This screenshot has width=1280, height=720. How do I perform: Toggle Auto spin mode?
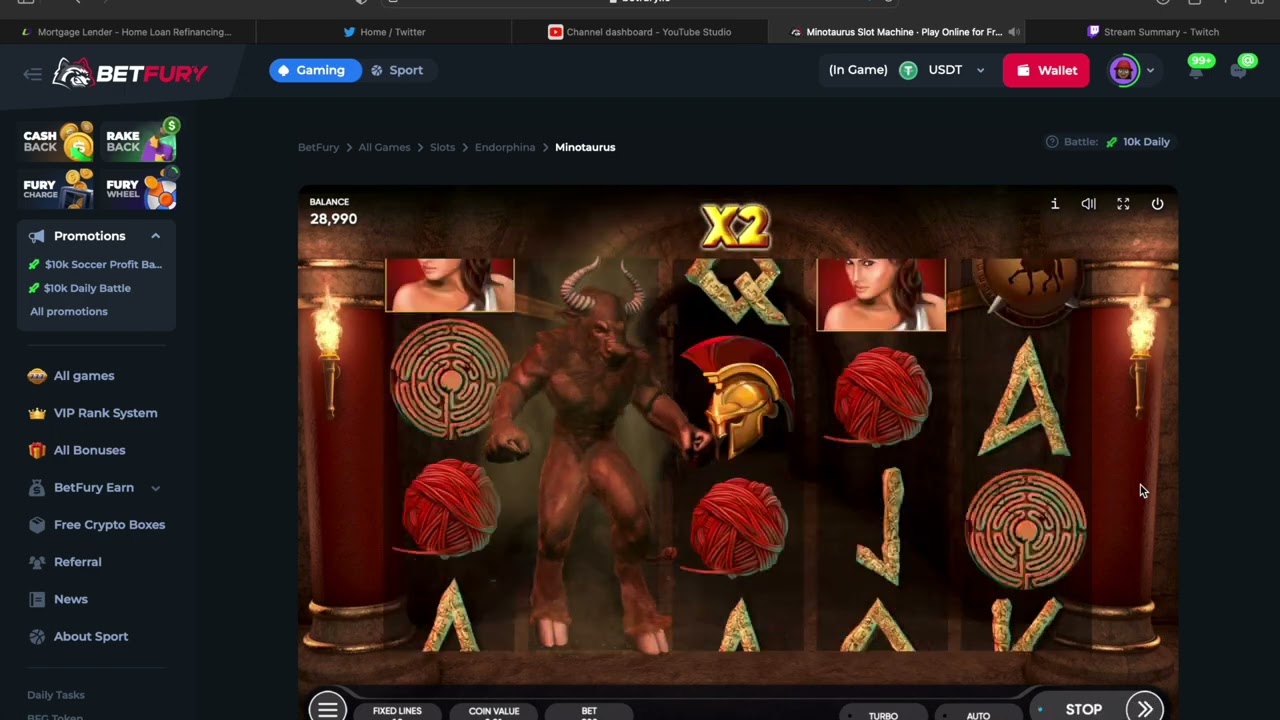(977, 715)
